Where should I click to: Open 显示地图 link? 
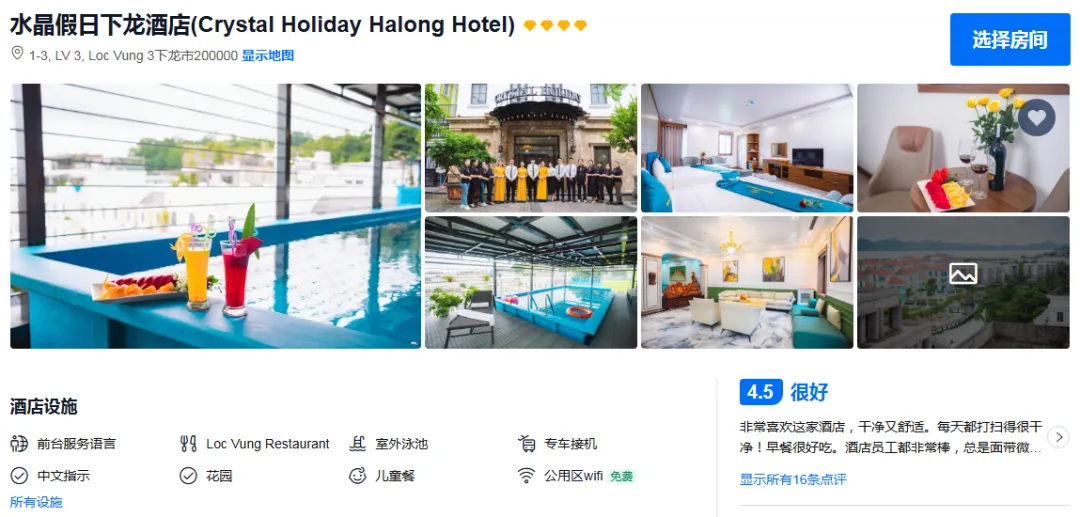click(268, 56)
